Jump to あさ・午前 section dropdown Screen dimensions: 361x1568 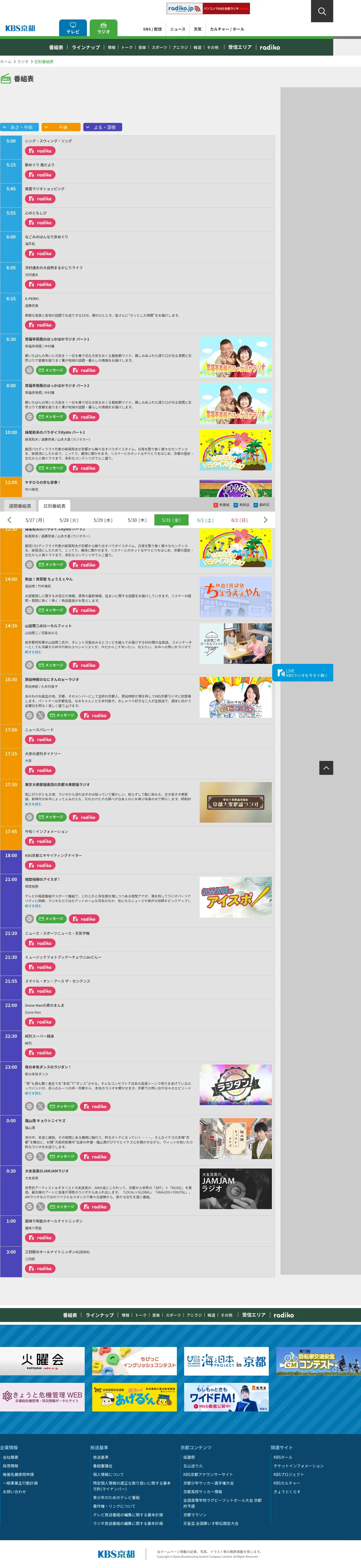tap(19, 127)
